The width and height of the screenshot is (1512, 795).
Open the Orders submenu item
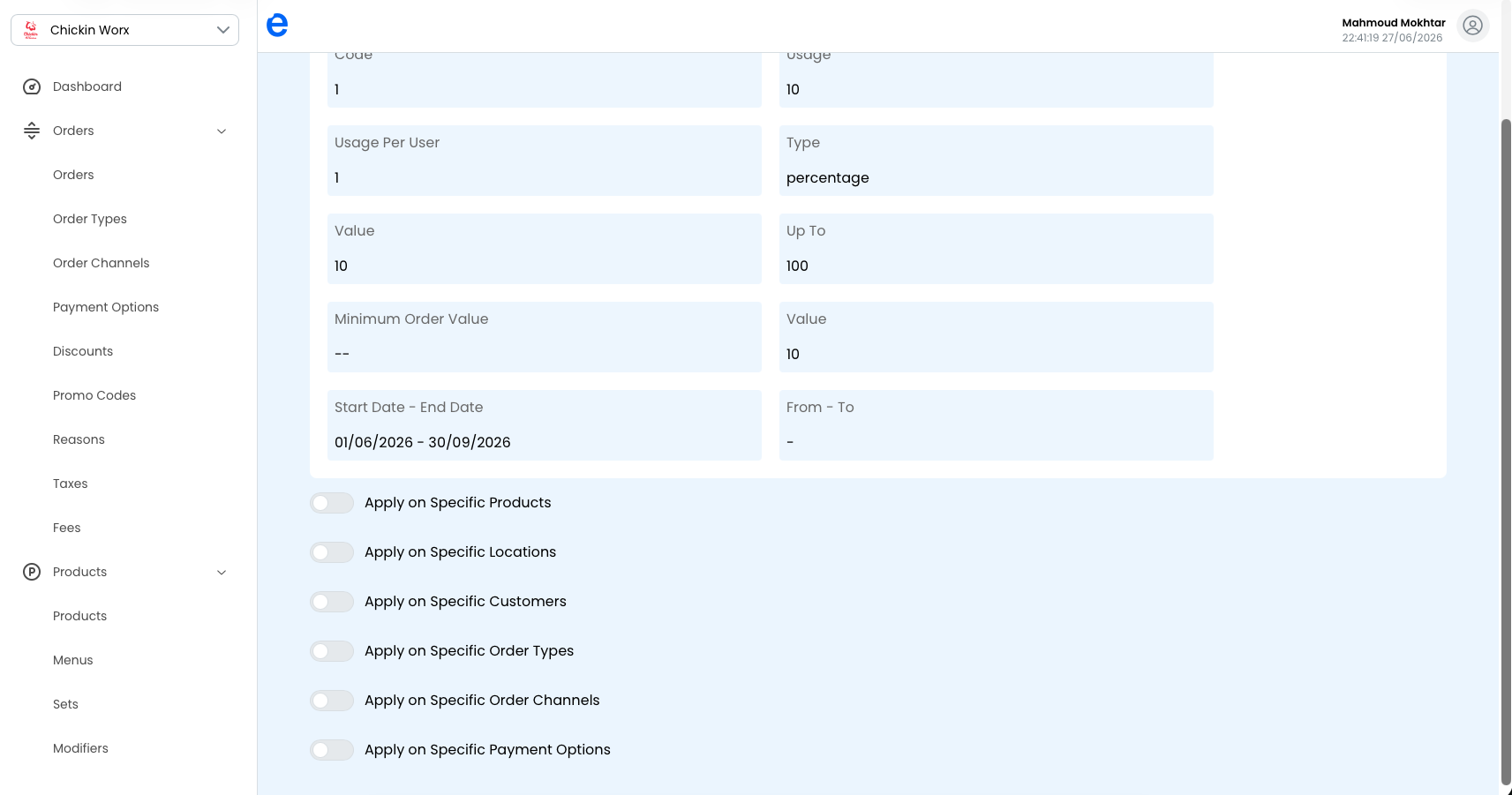tap(73, 175)
